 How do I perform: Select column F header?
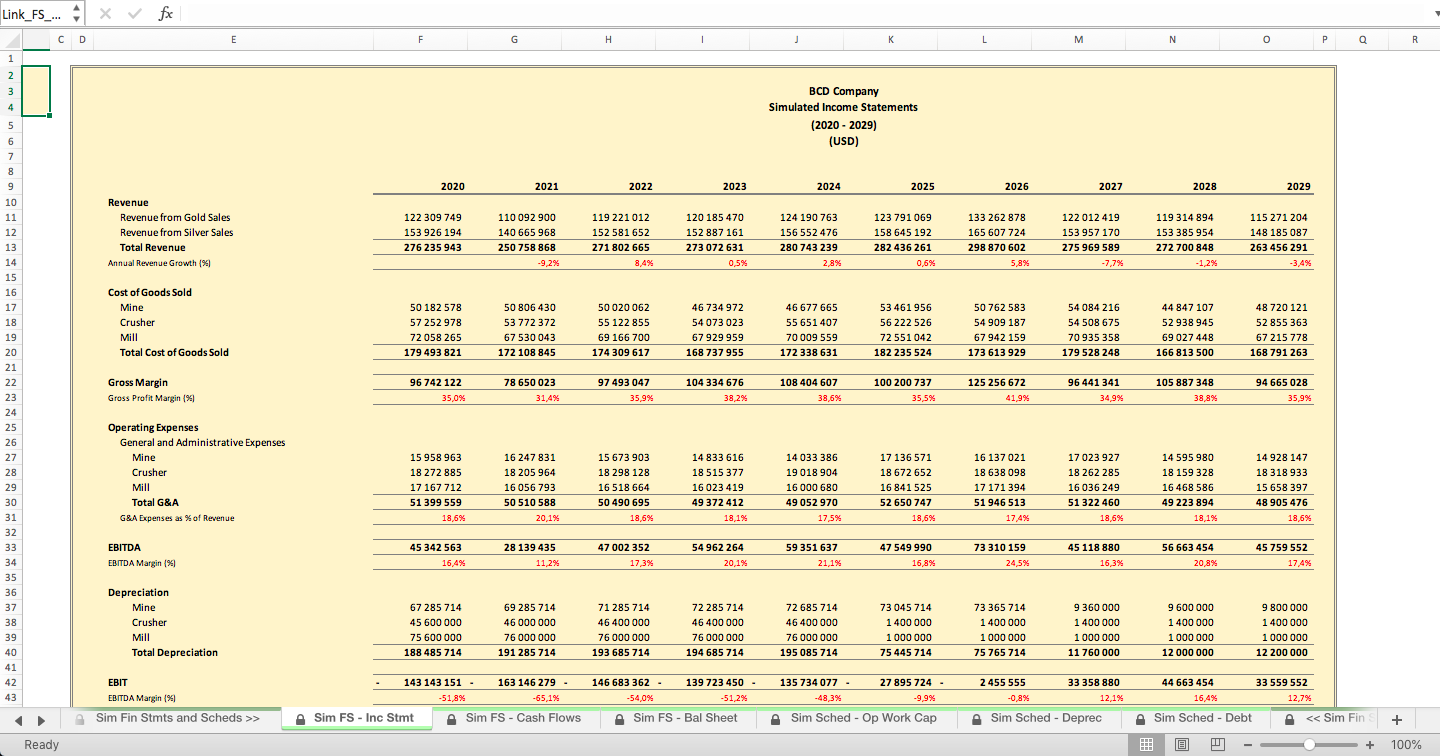[420, 40]
